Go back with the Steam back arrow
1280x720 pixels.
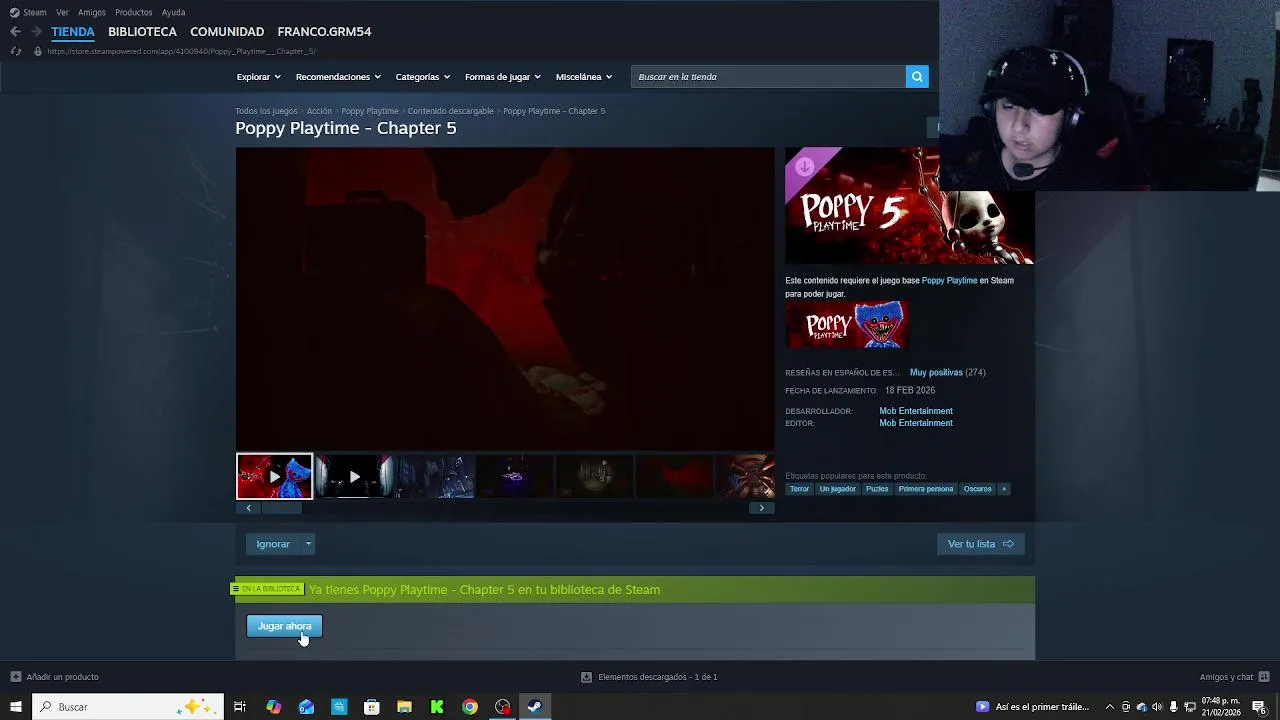point(15,32)
